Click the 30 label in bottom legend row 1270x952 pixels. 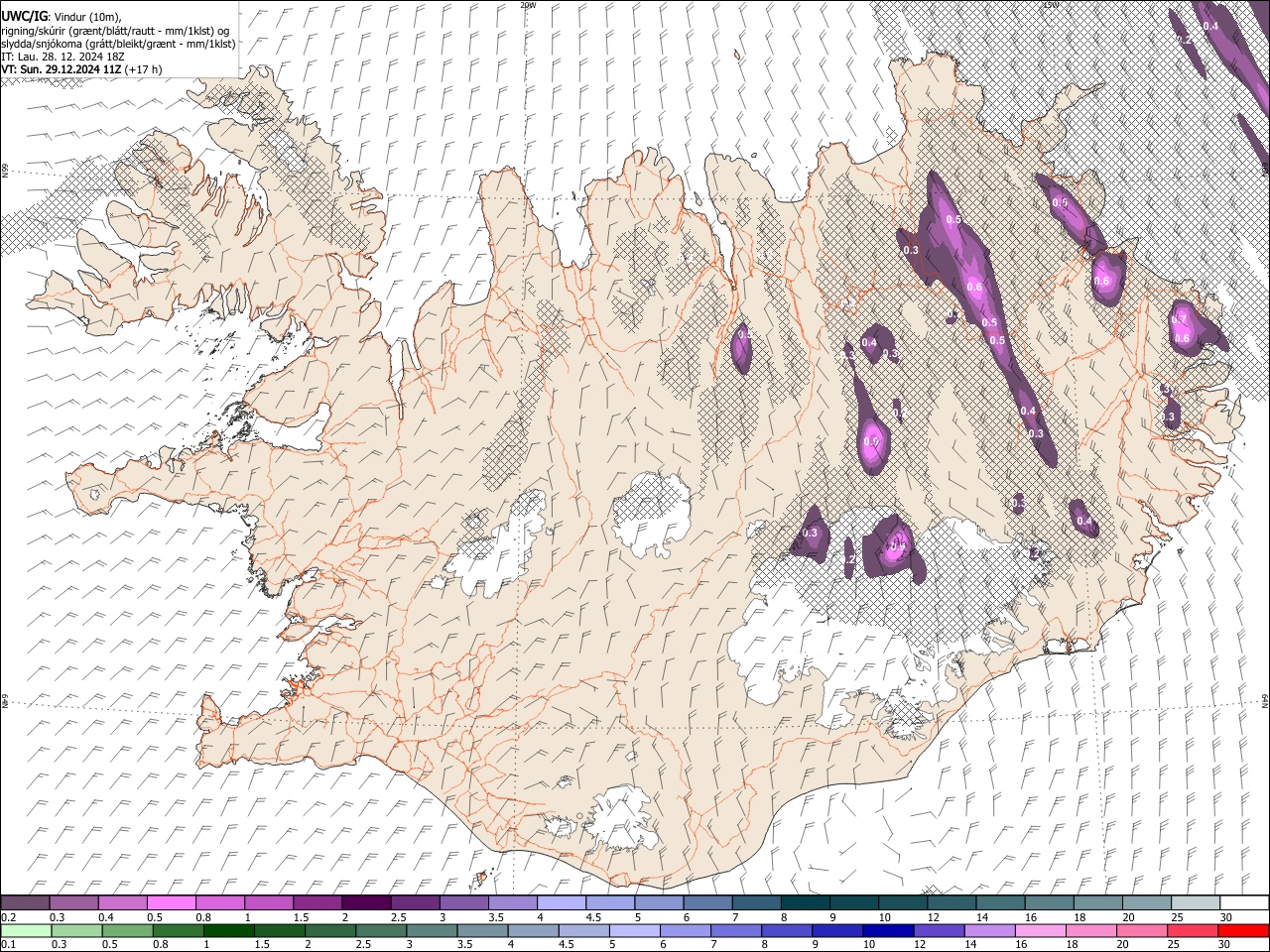pos(1224,944)
